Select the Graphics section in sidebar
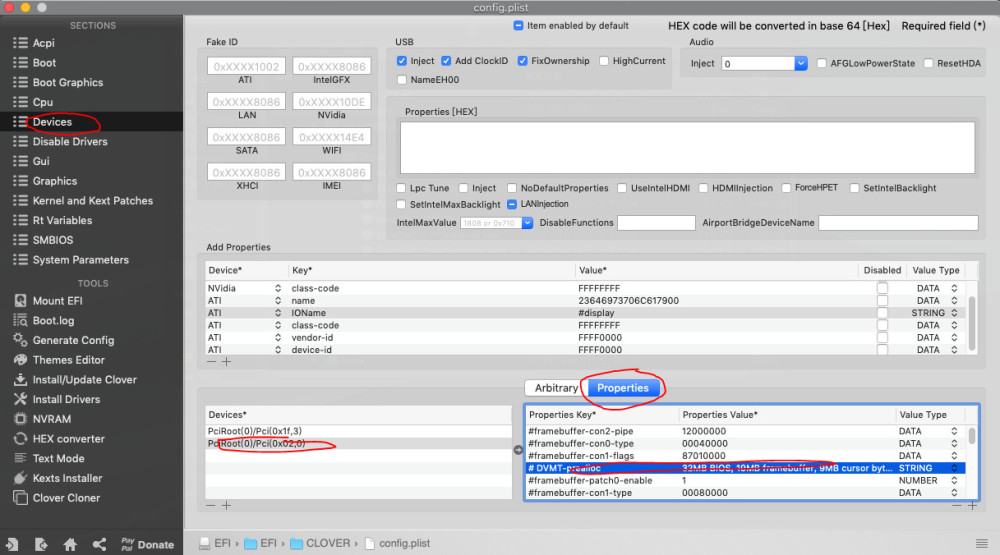This screenshot has width=1000, height=555. (x=54, y=181)
